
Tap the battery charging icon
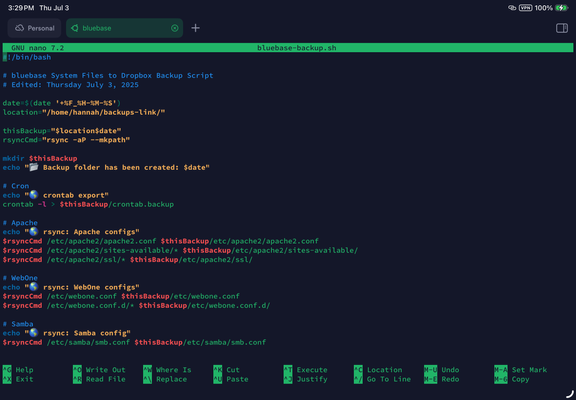pyautogui.click(x=562, y=8)
